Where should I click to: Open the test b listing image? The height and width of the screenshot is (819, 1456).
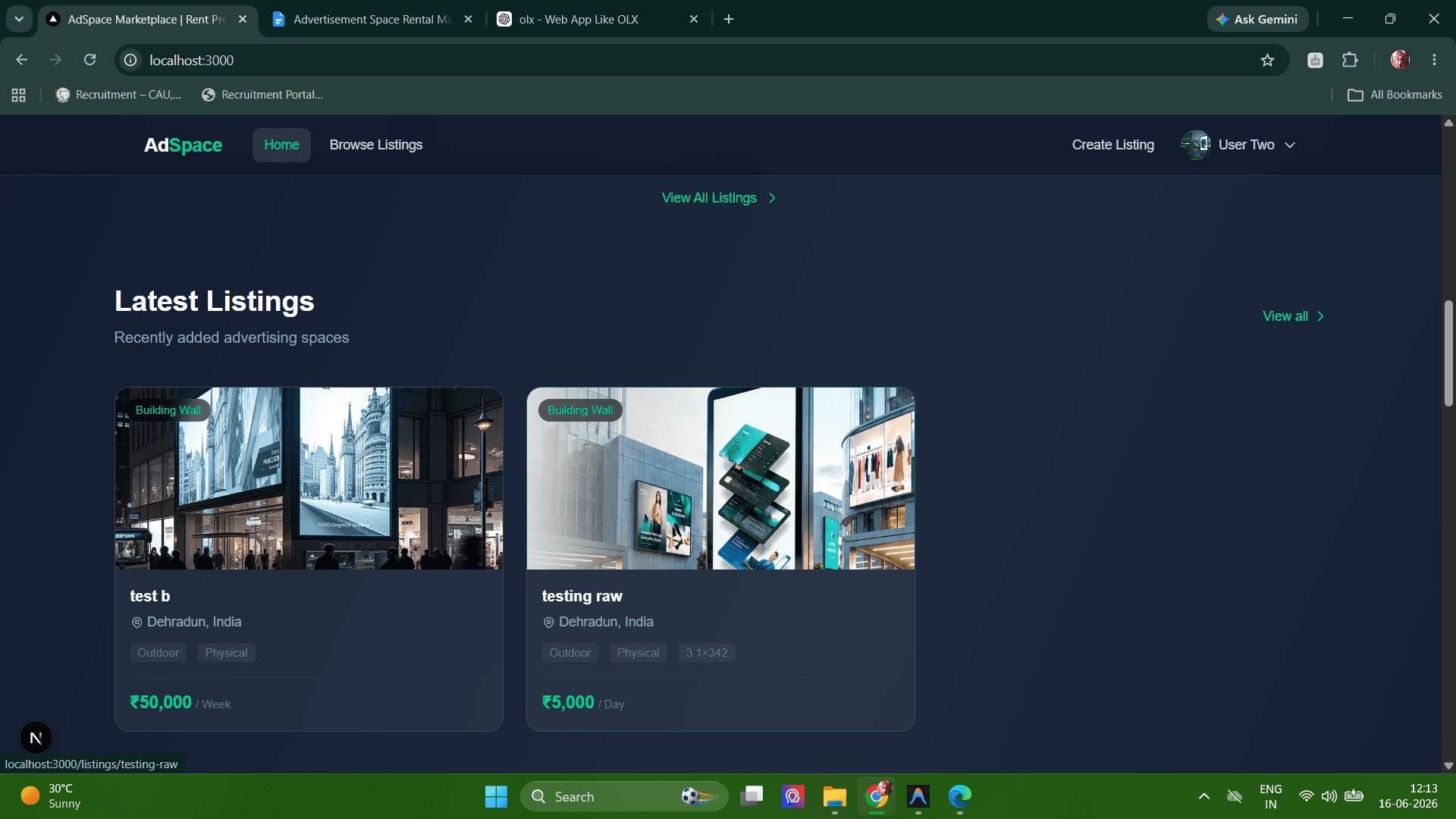coord(309,479)
